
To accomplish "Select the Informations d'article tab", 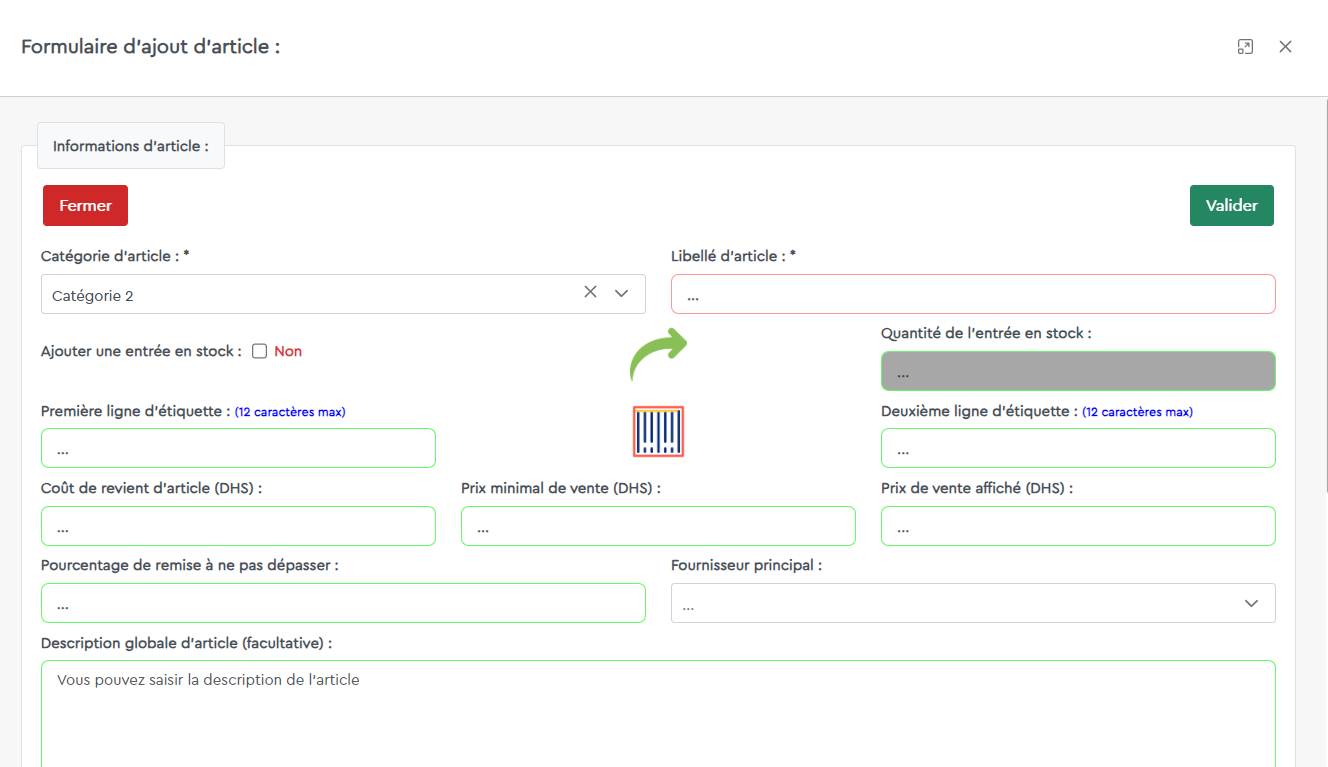I will click(131, 146).
